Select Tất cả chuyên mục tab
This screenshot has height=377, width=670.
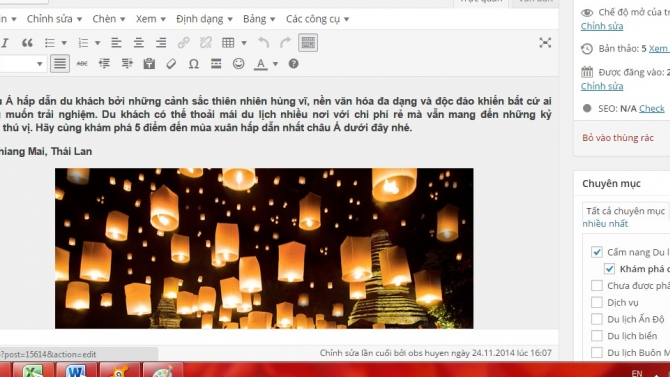point(626,211)
